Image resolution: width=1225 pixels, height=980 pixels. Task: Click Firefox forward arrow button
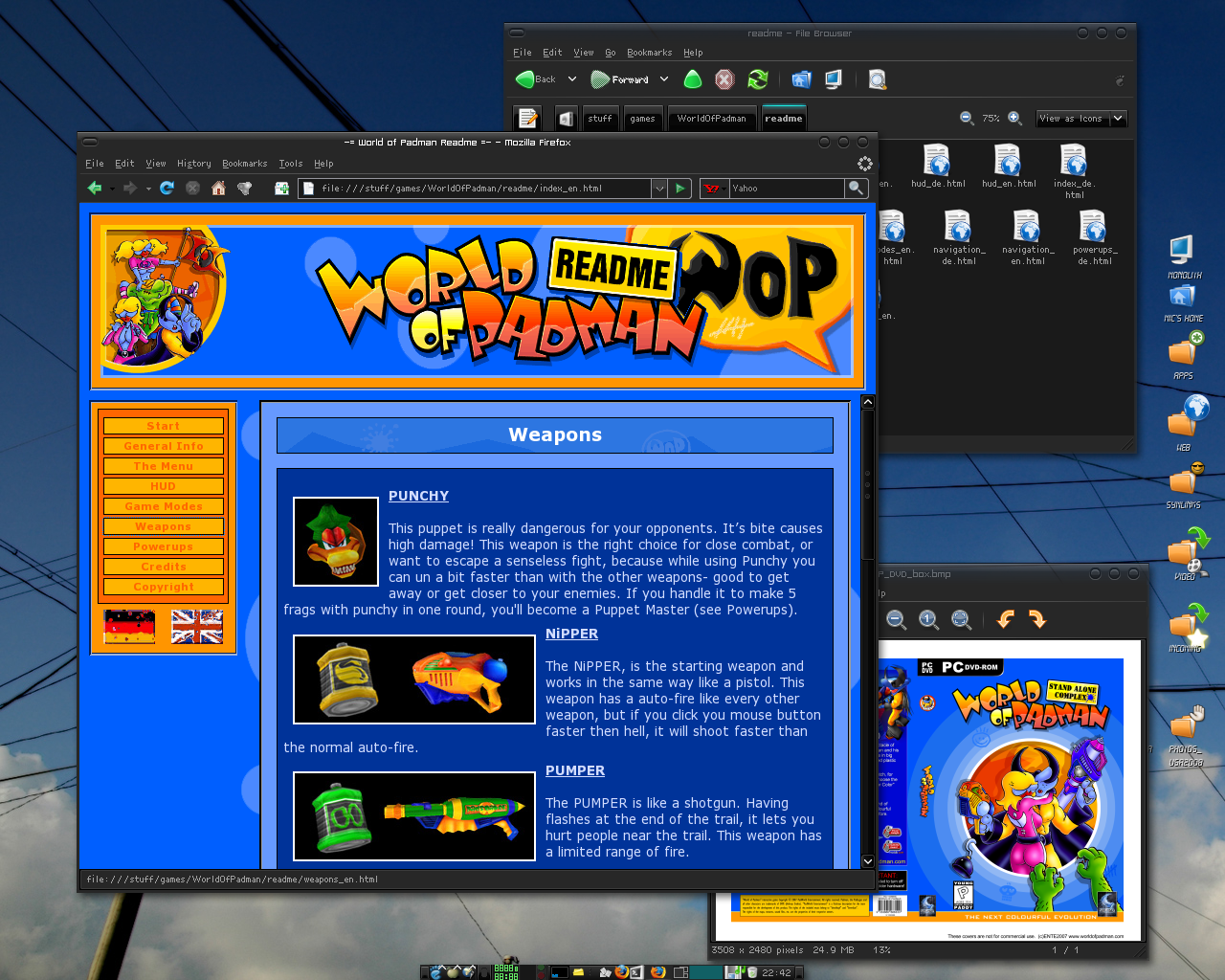click(x=130, y=189)
